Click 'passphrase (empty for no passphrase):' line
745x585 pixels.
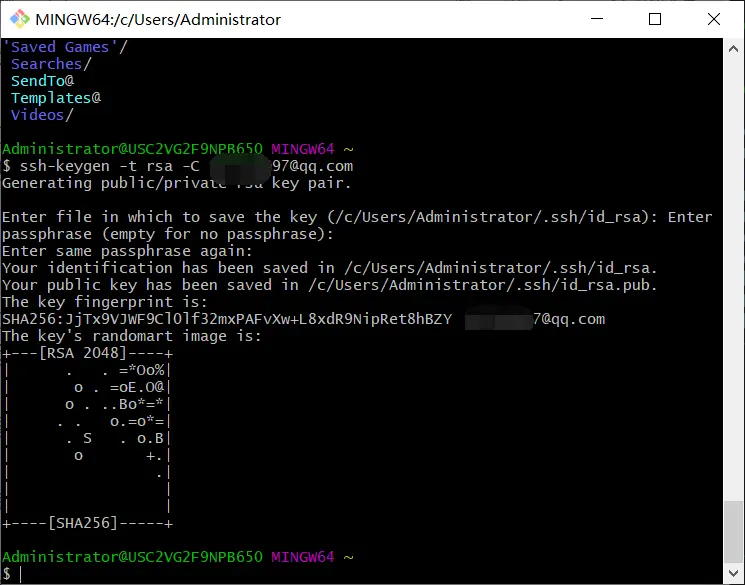point(168,234)
